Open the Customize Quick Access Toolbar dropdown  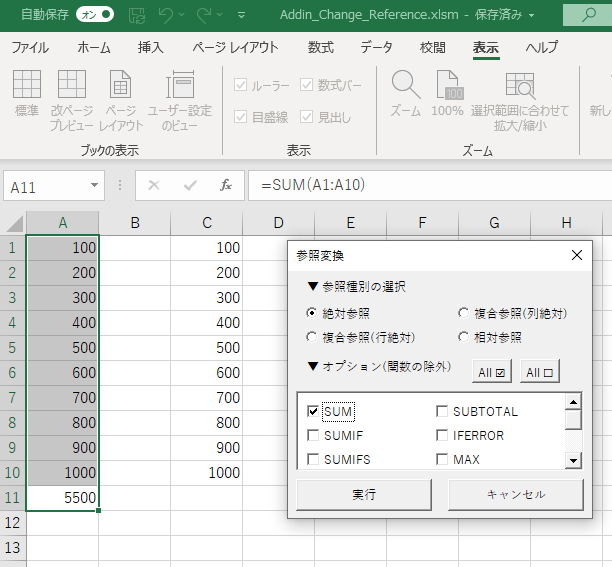(242, 15)
